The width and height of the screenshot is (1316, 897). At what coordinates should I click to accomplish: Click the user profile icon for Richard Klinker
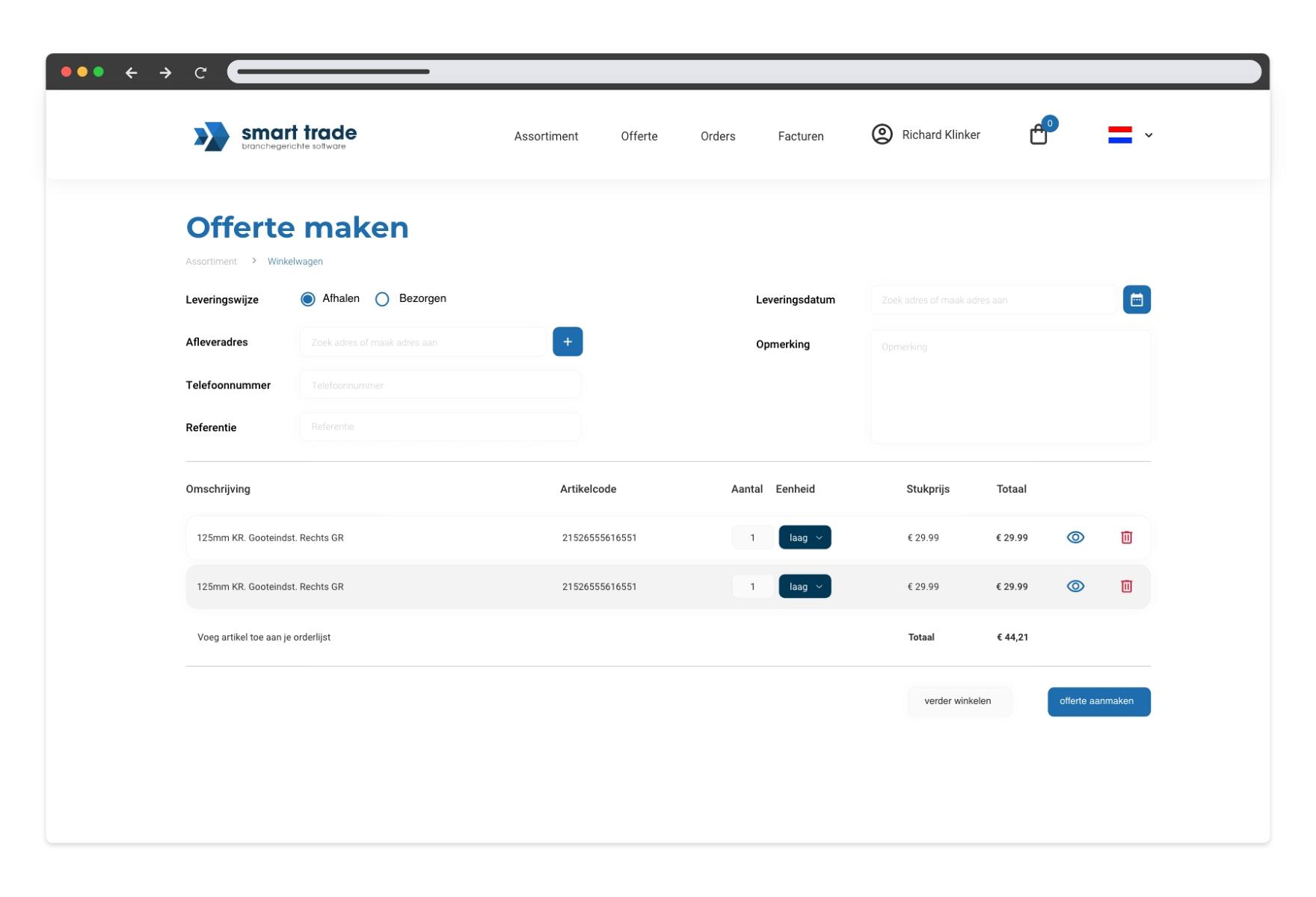(x=882, y=135)
